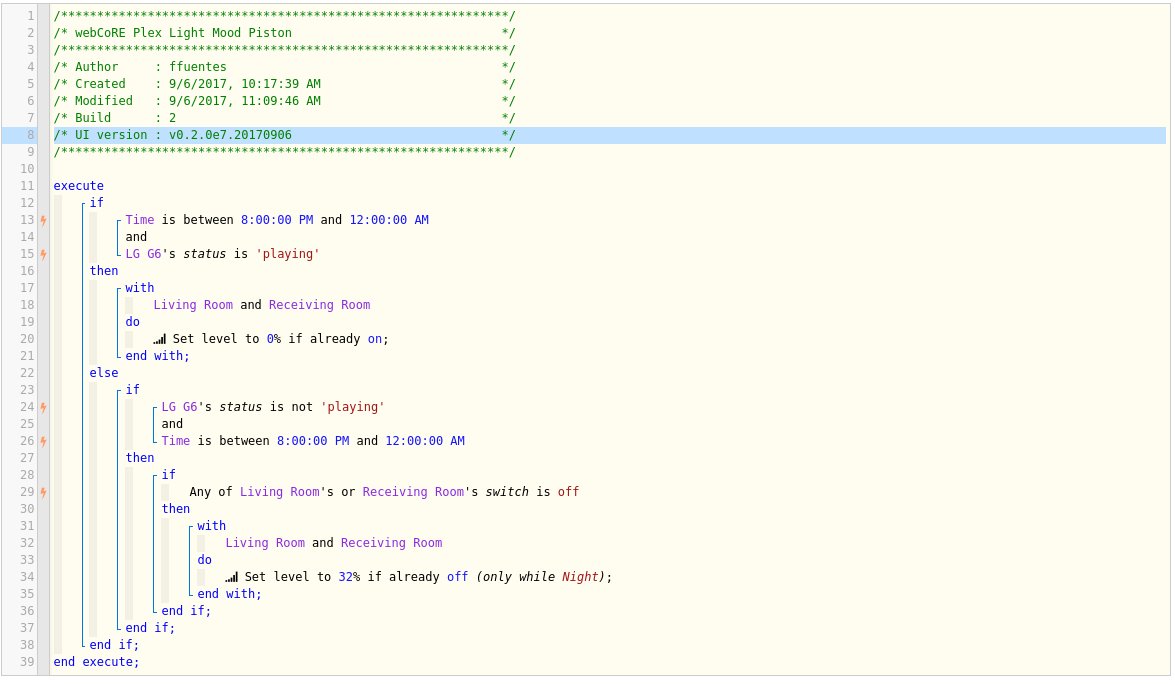Click the lightning bolt icon on line 24

coord(43,408)
